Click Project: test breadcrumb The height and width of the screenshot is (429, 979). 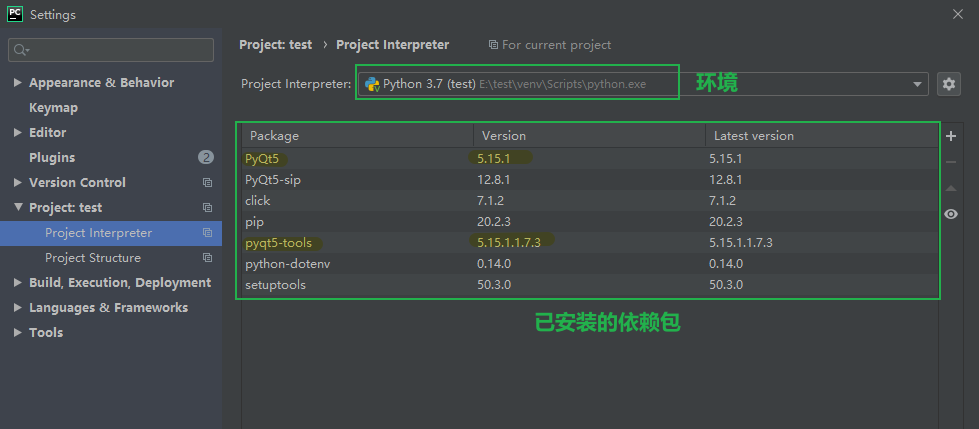[x=275, y=45]
